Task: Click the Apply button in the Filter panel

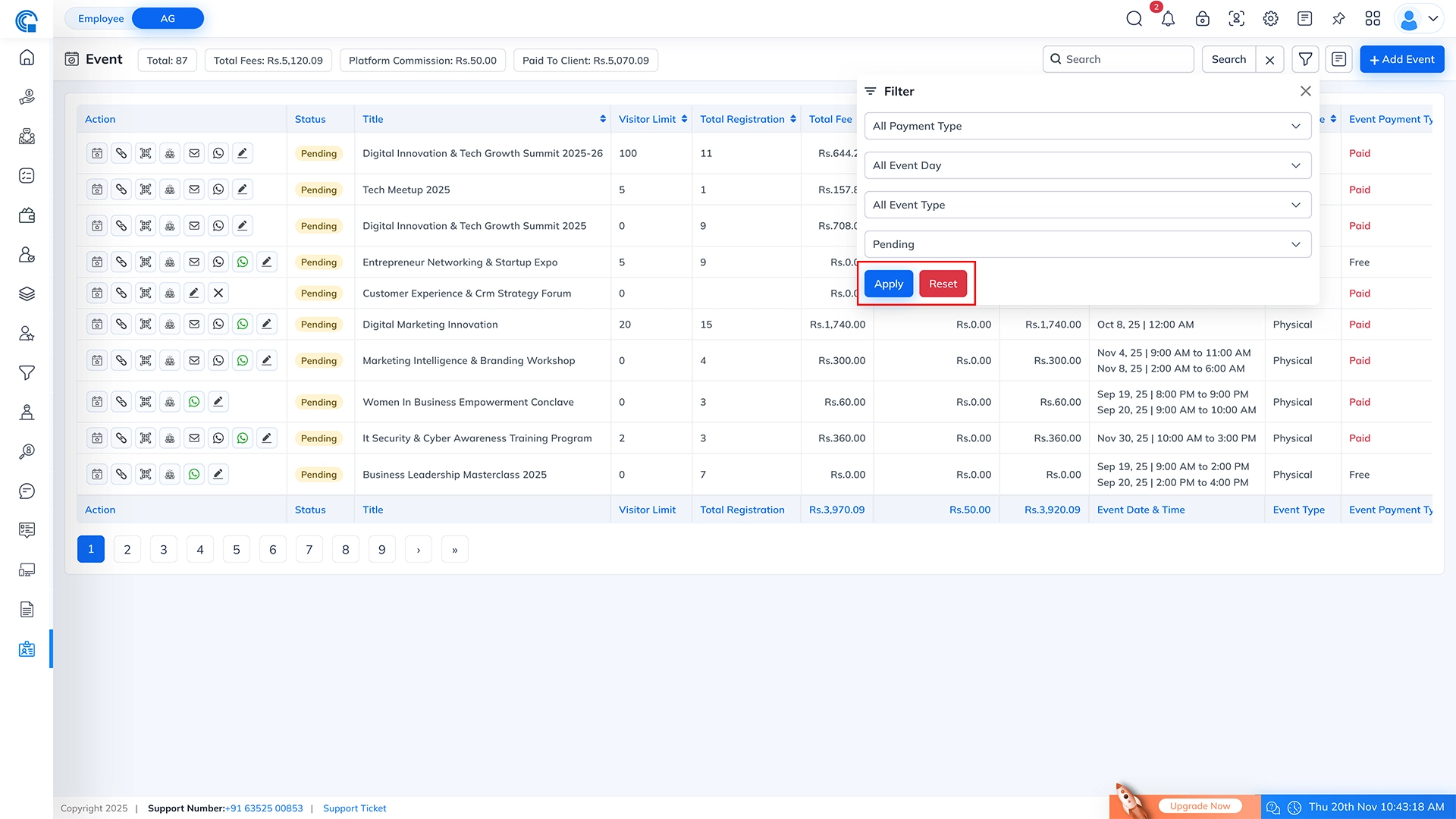Action: pos(888,283)
